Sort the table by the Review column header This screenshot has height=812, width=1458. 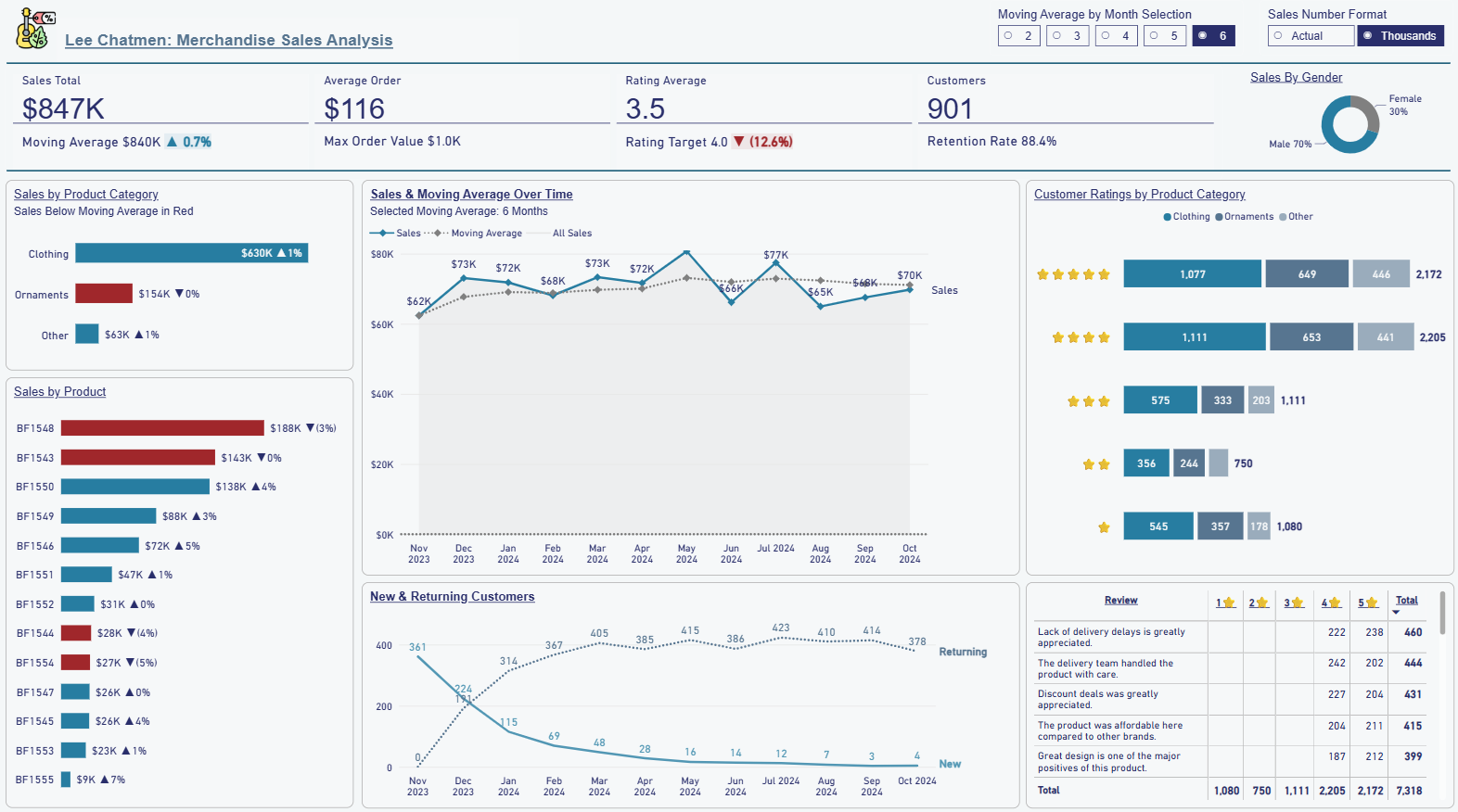tap(1120, 601)
